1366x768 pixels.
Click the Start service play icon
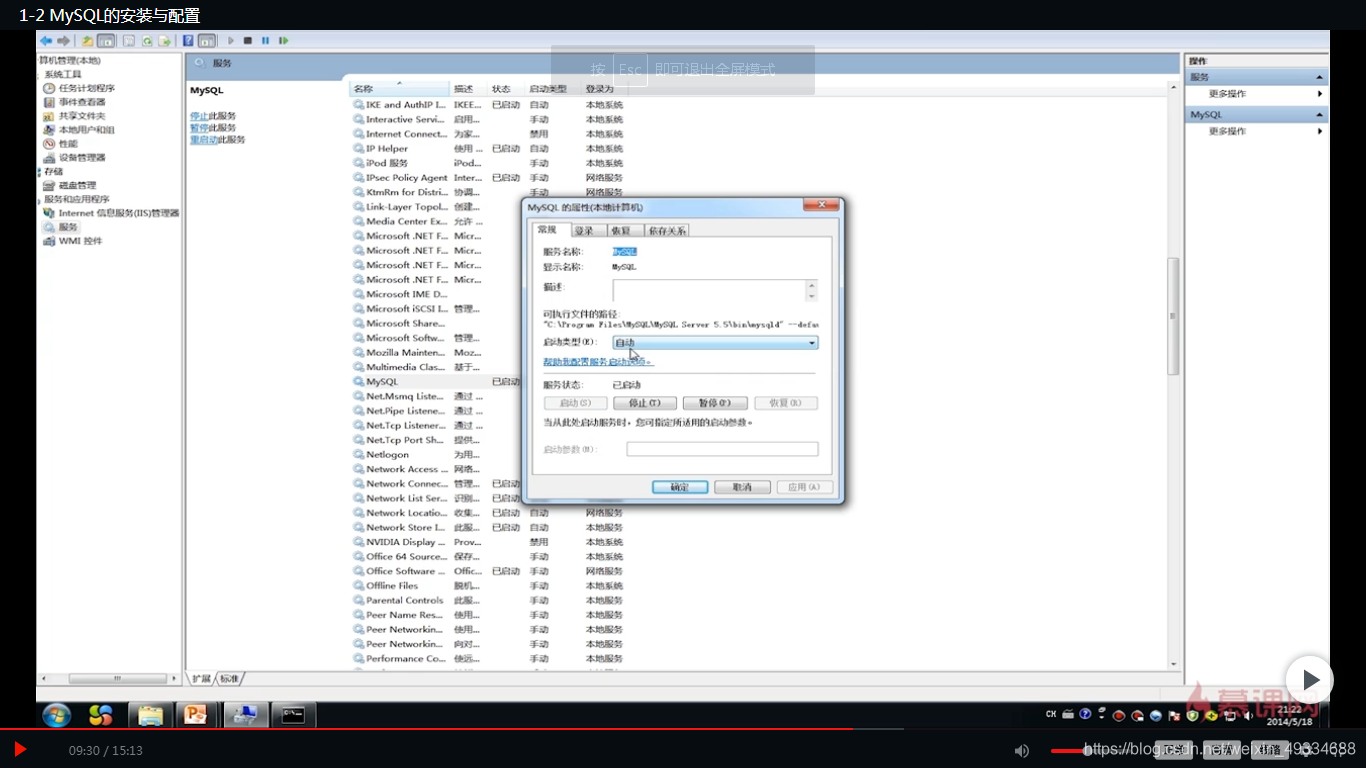(x=231, y=41)
